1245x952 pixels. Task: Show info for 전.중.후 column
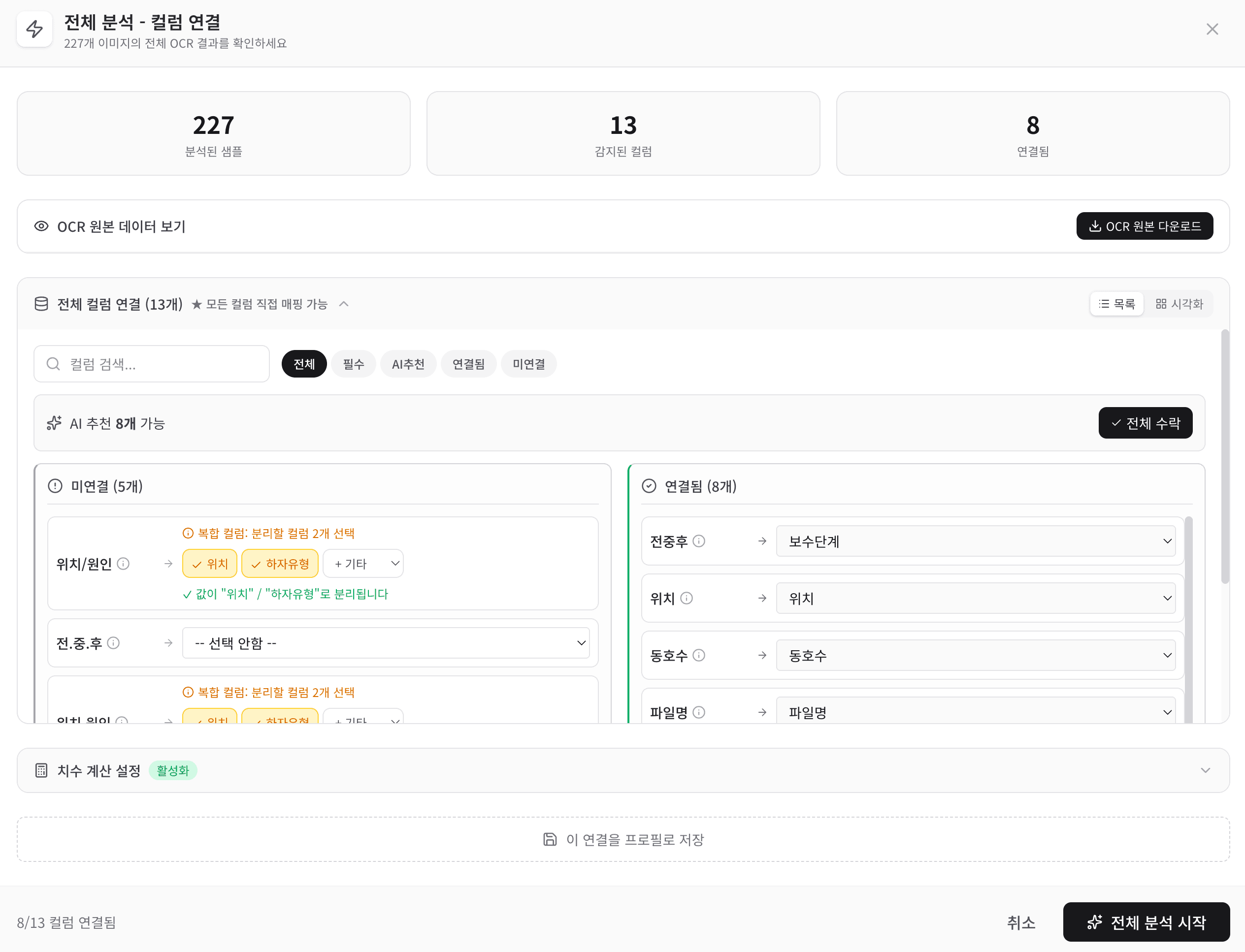[113, 643]
